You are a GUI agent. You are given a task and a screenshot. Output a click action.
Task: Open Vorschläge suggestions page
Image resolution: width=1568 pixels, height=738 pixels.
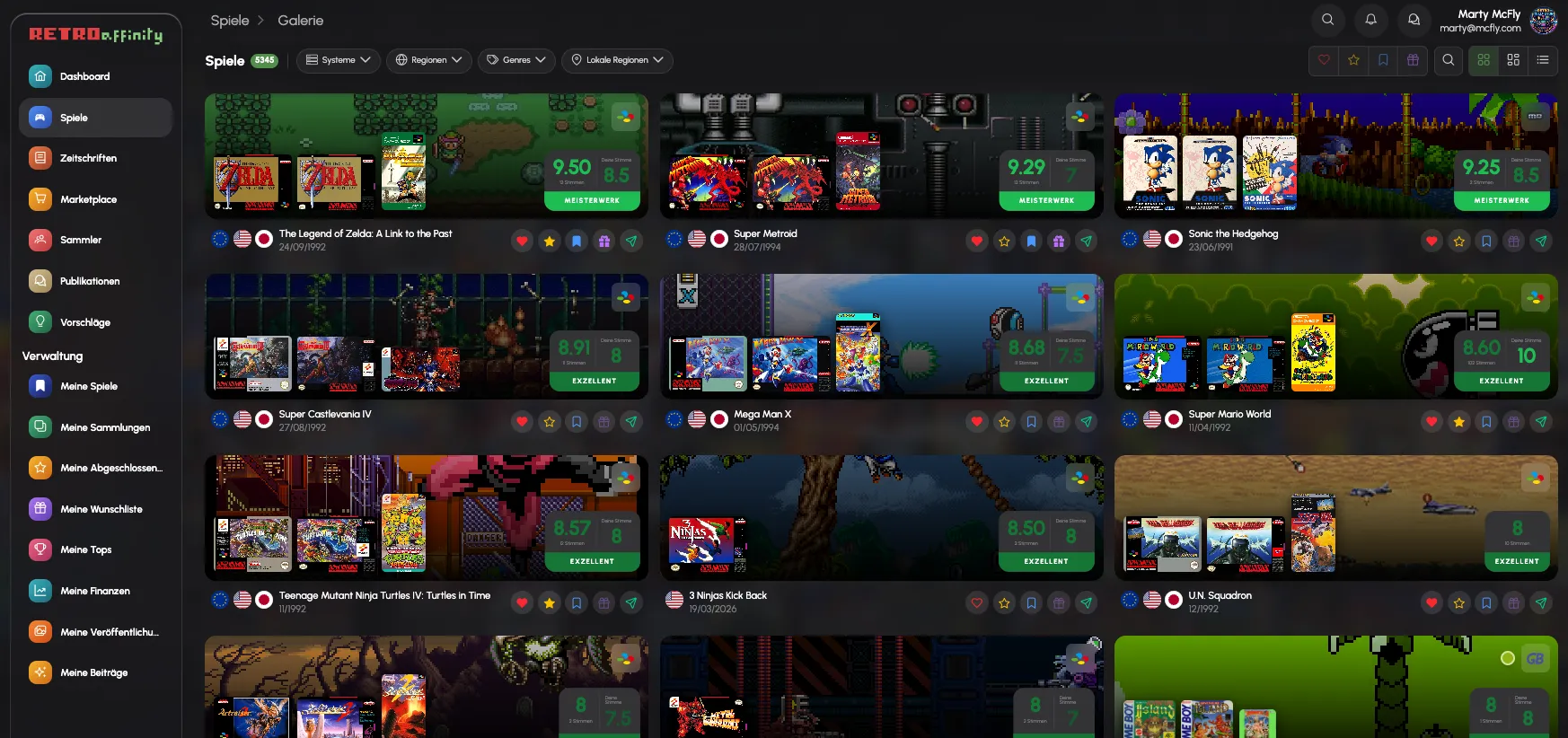coord(95,322)
